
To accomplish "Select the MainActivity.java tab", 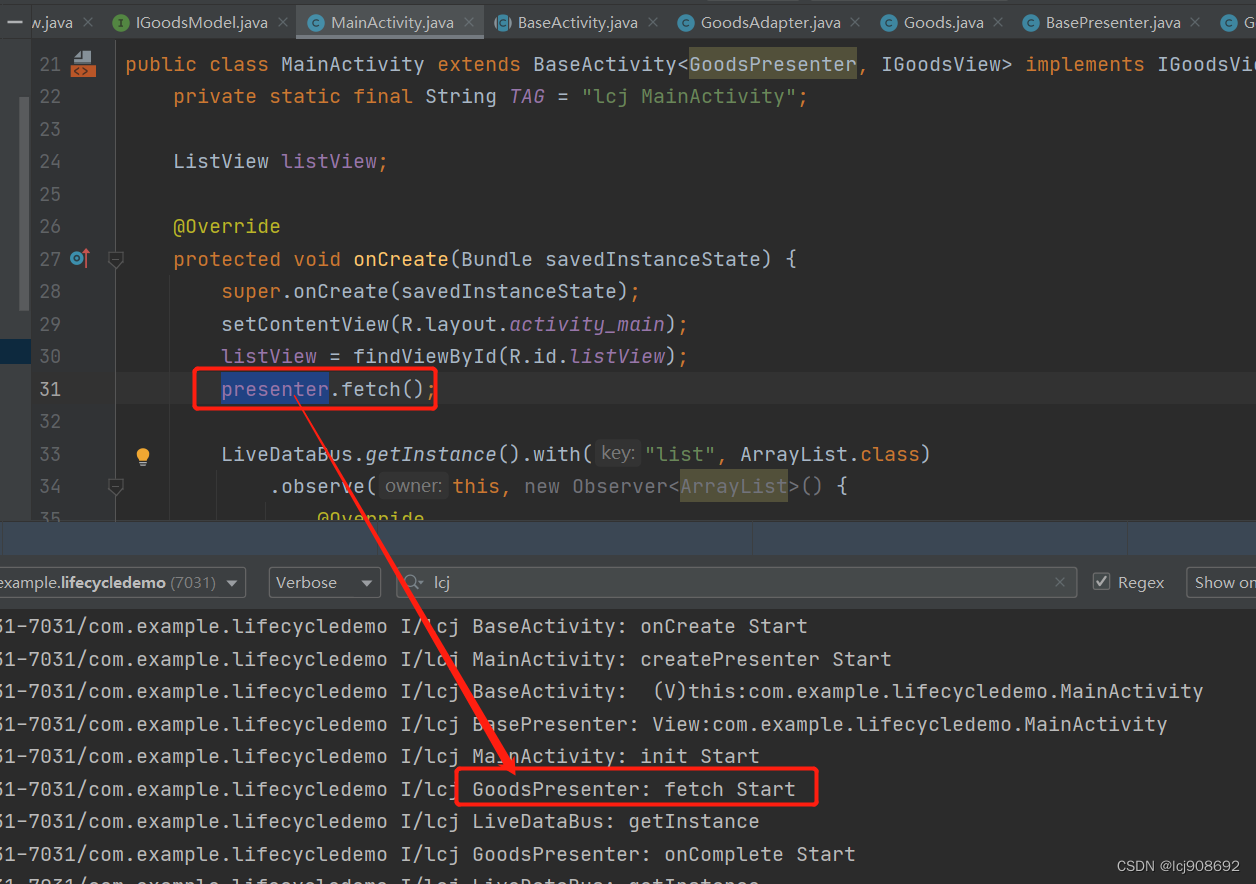I will (392, 22).
